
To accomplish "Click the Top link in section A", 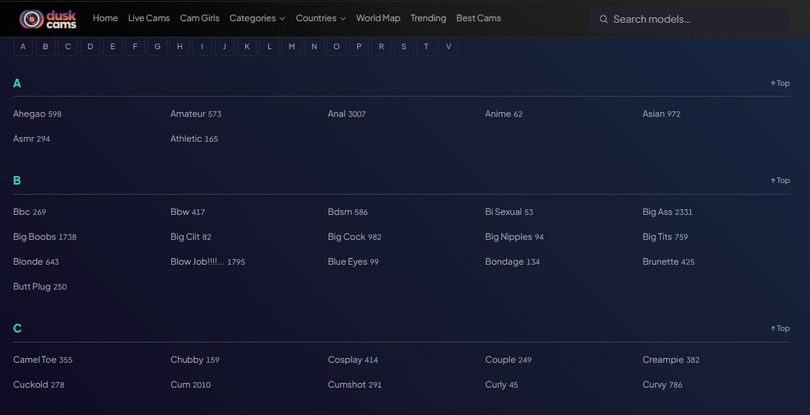I will 780,83.
